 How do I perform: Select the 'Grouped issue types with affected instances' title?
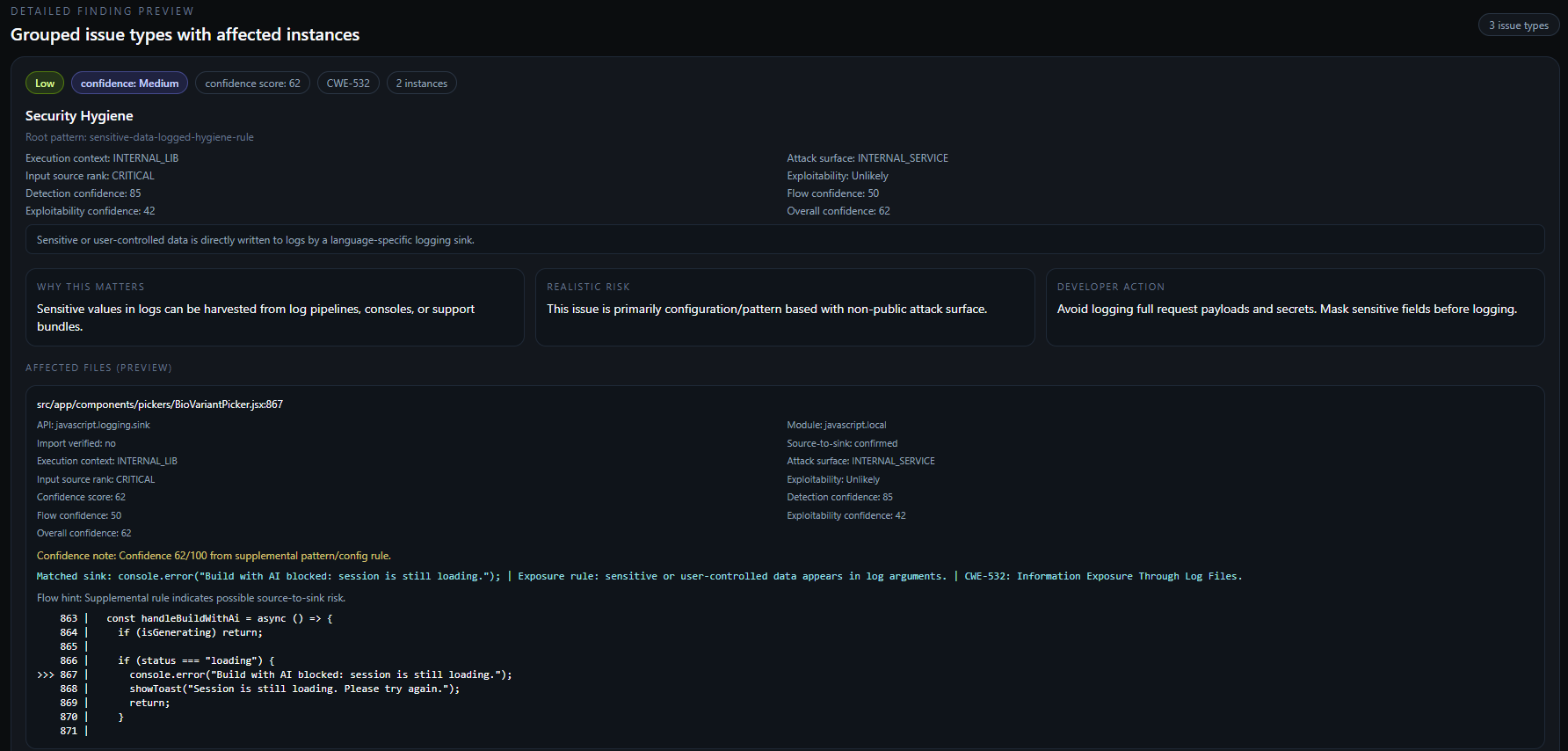tap(185, 34)
